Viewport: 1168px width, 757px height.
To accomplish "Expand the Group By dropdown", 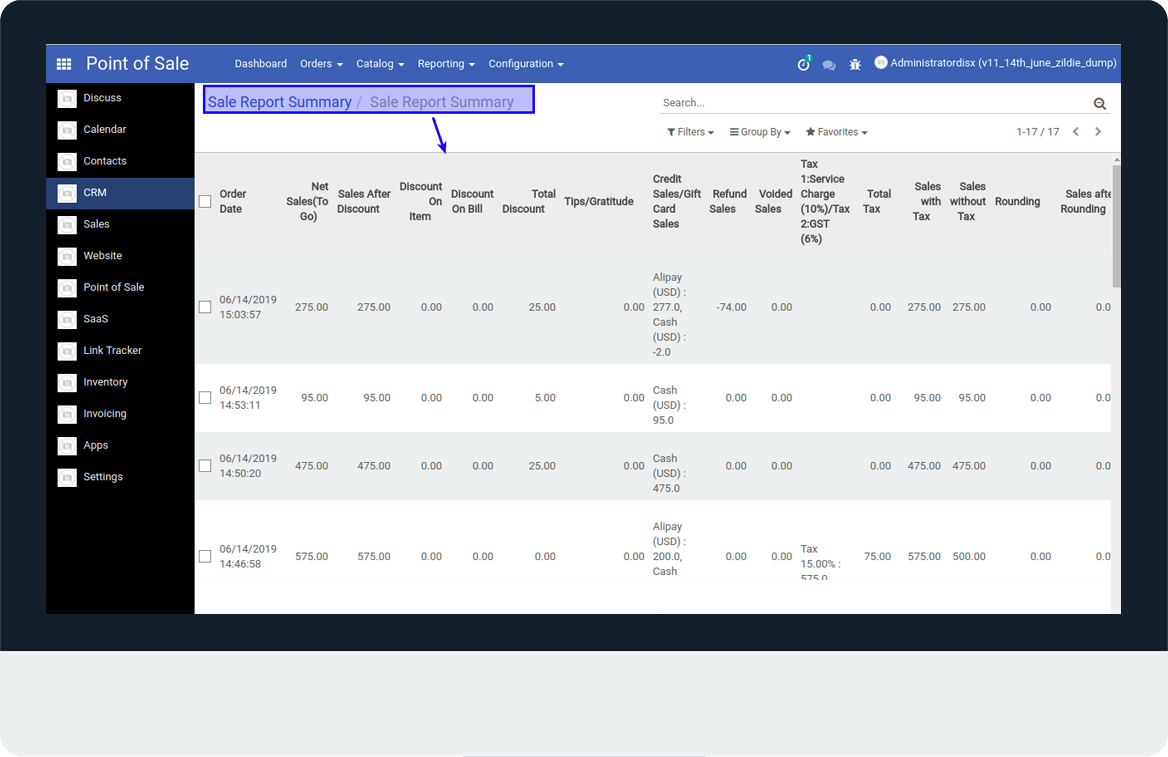I will click(760, 132).
